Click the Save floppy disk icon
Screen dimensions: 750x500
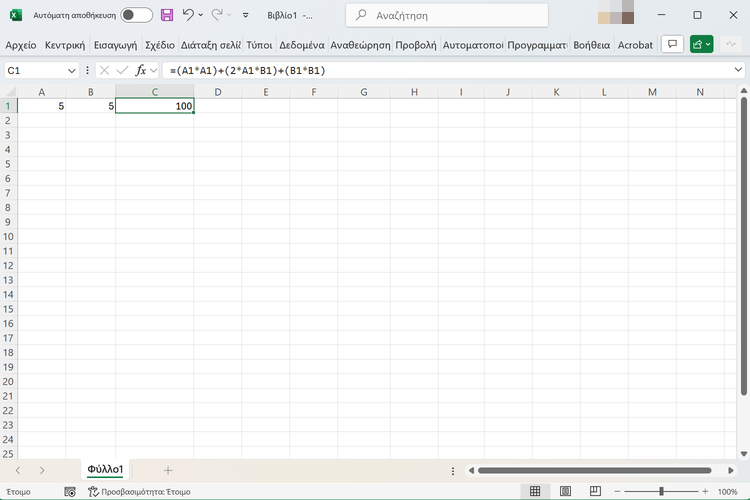pos(166,15)
